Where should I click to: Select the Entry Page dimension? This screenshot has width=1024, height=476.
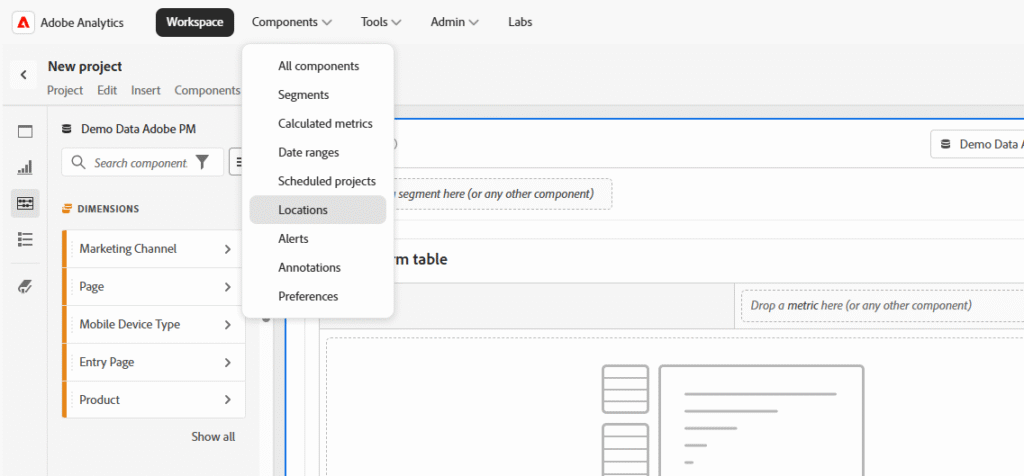tap(154, 362)
